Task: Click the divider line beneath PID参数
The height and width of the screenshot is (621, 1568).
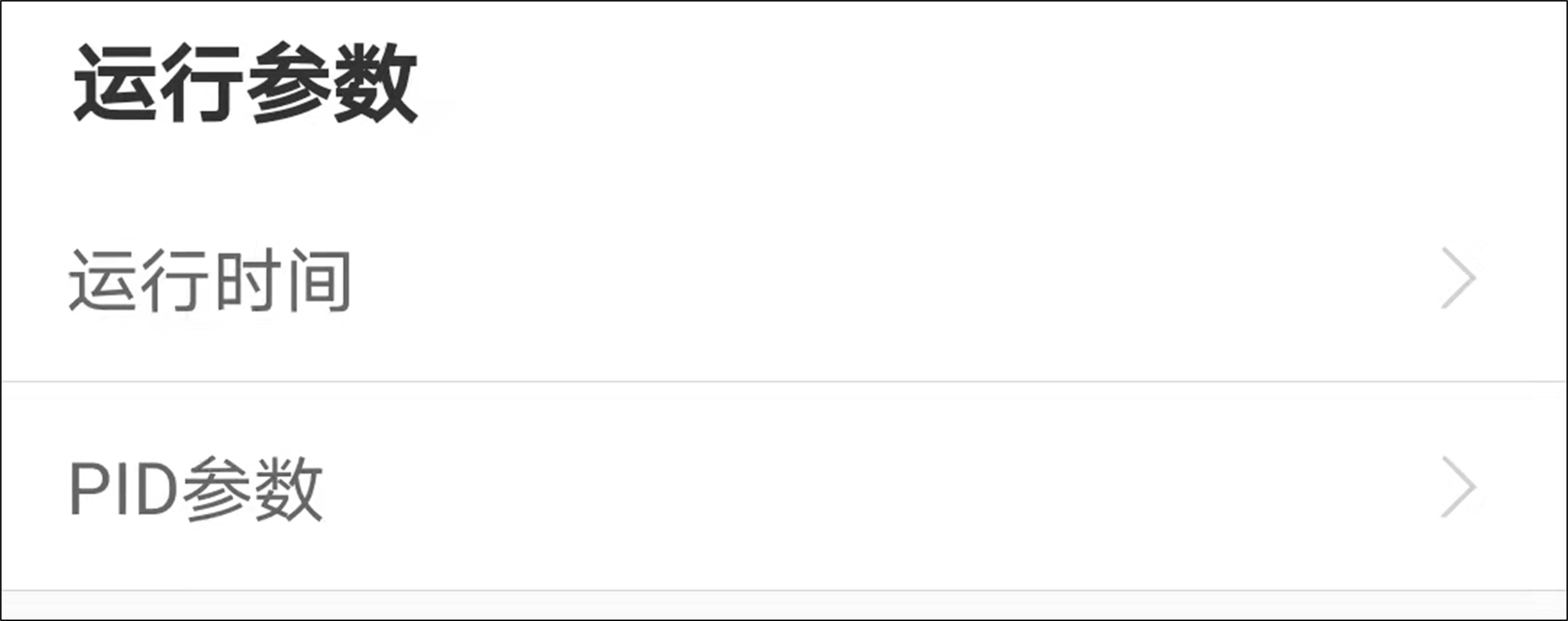Action: click(x=784, y=591)
